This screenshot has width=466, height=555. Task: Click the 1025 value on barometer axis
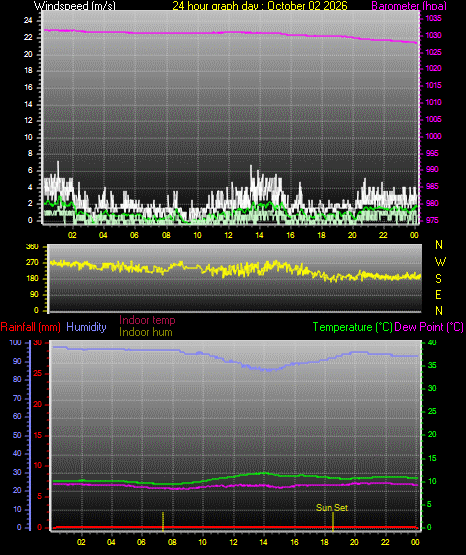pyautogui.click(x=433, y=52)
